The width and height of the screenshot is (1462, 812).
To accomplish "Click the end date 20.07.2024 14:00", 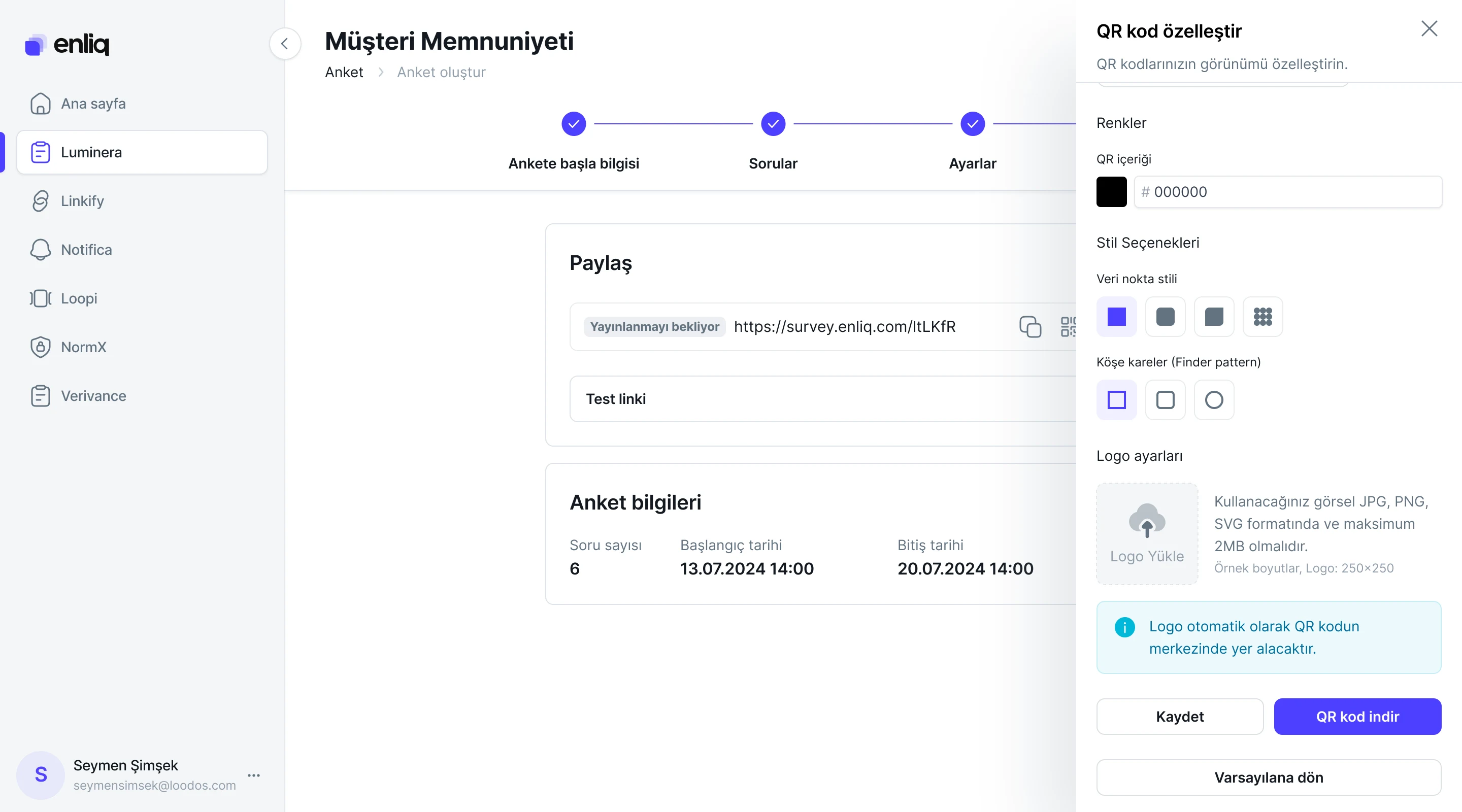I will (x=966, y=568).
